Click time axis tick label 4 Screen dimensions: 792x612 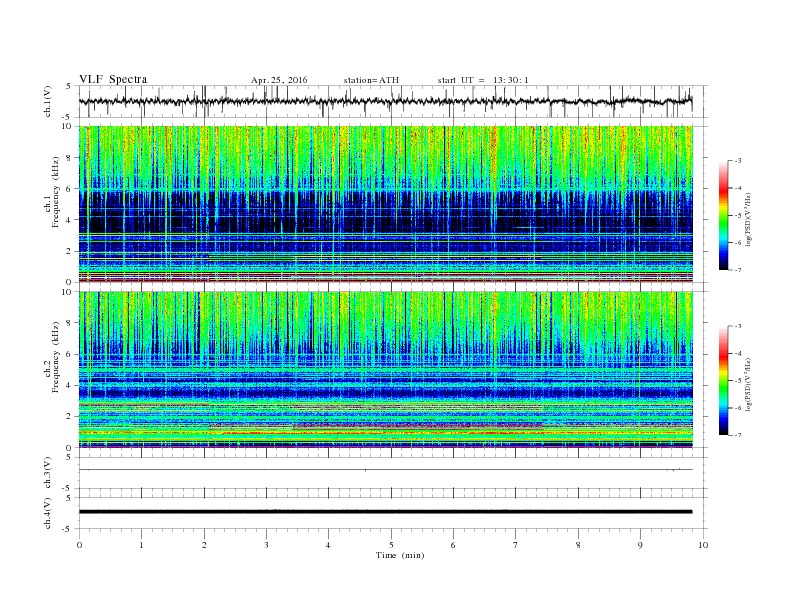pos(328,545)
